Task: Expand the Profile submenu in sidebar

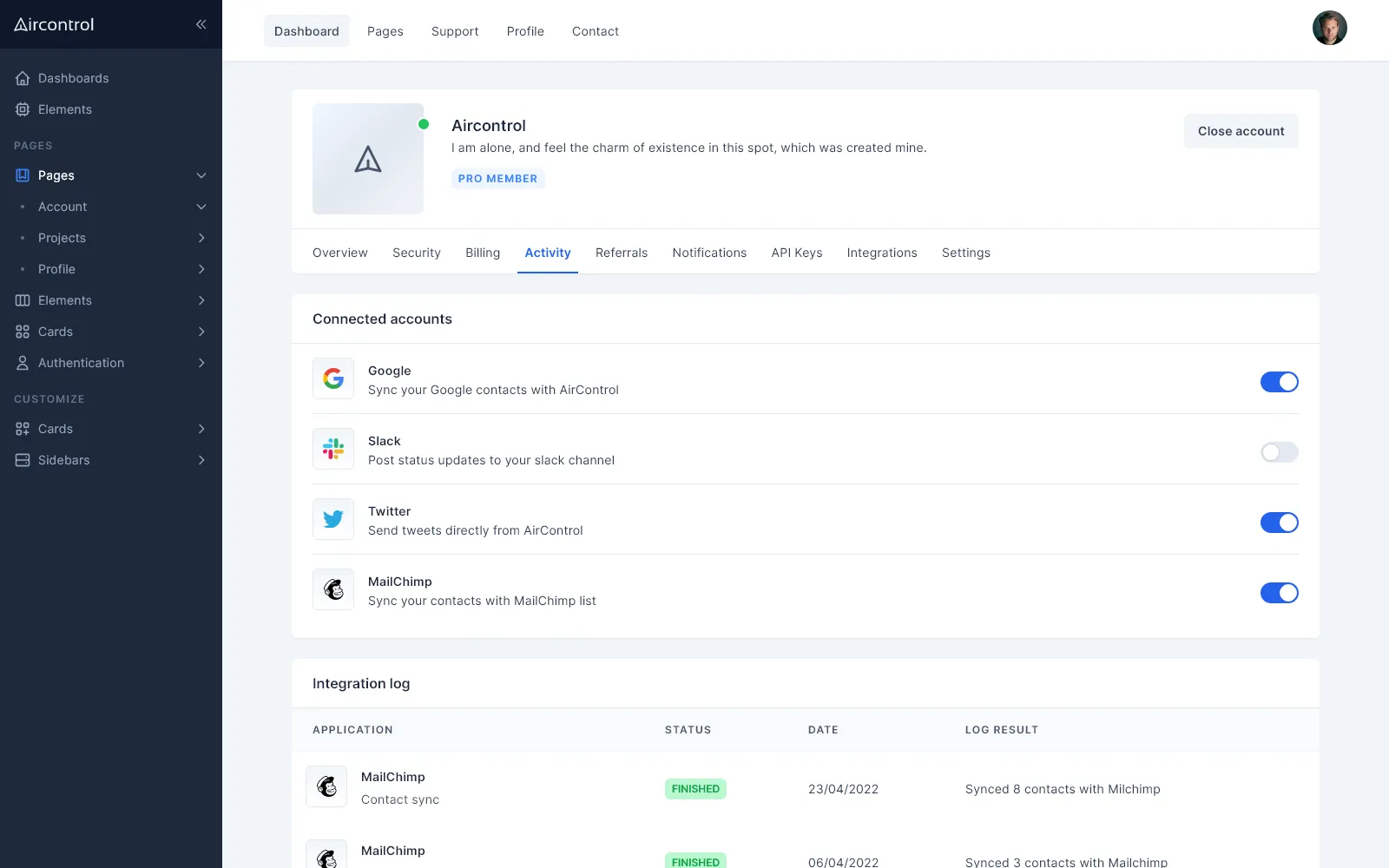Action: click(201, 269)
